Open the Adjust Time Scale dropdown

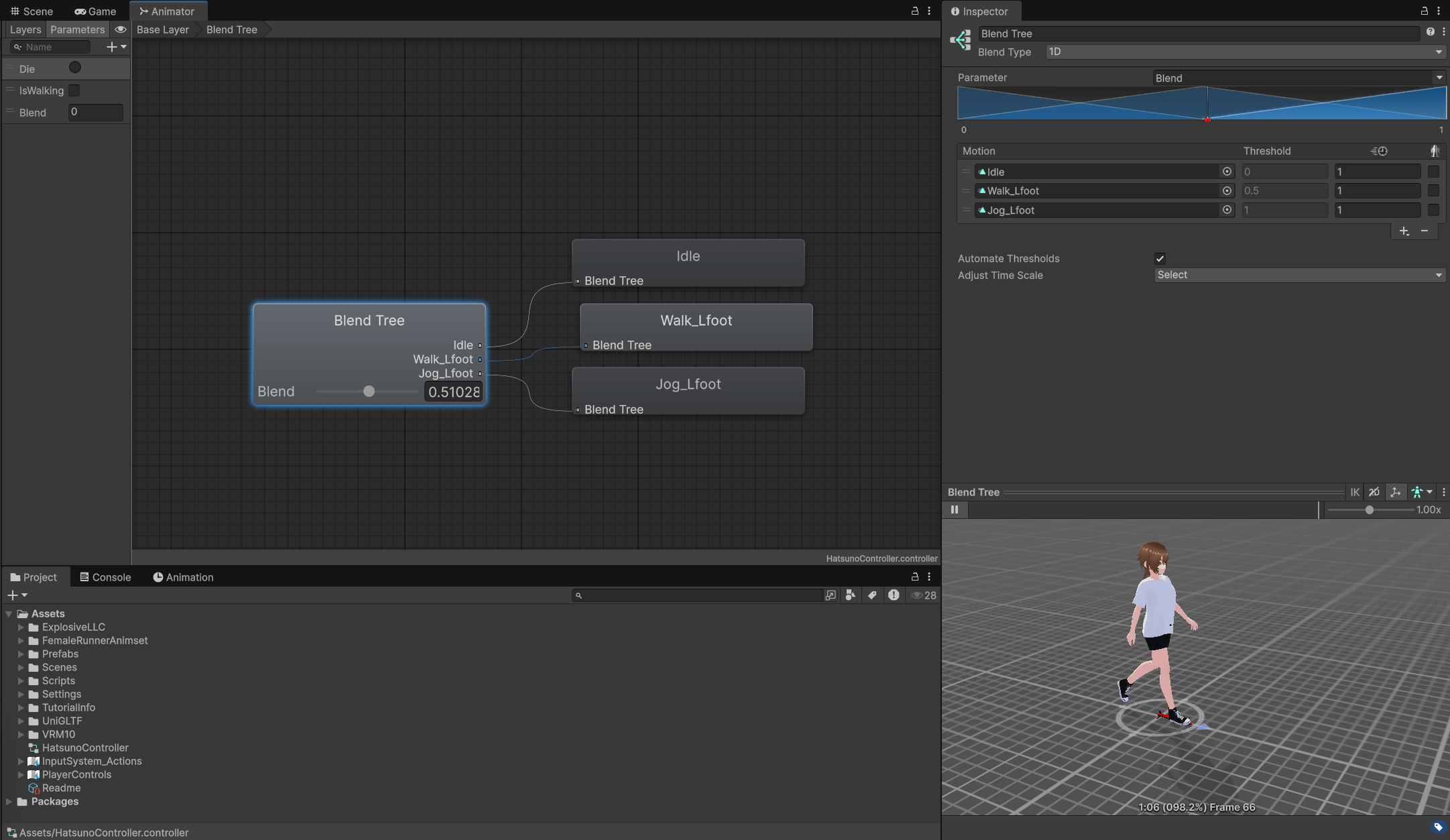click(1298, 275)
